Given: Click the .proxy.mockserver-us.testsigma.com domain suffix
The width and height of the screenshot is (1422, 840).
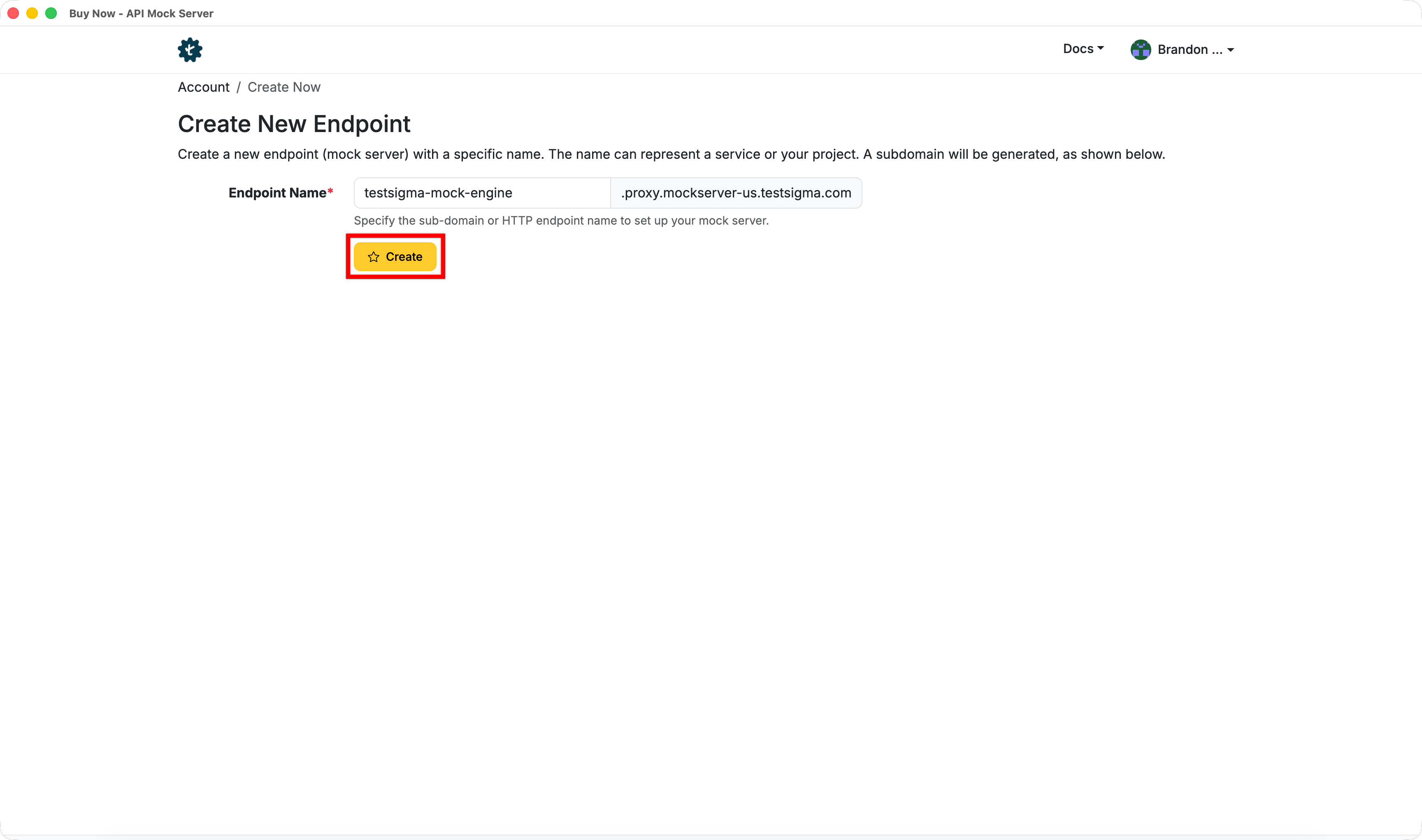Looking at the screenshot, I should tap(736, 193).
